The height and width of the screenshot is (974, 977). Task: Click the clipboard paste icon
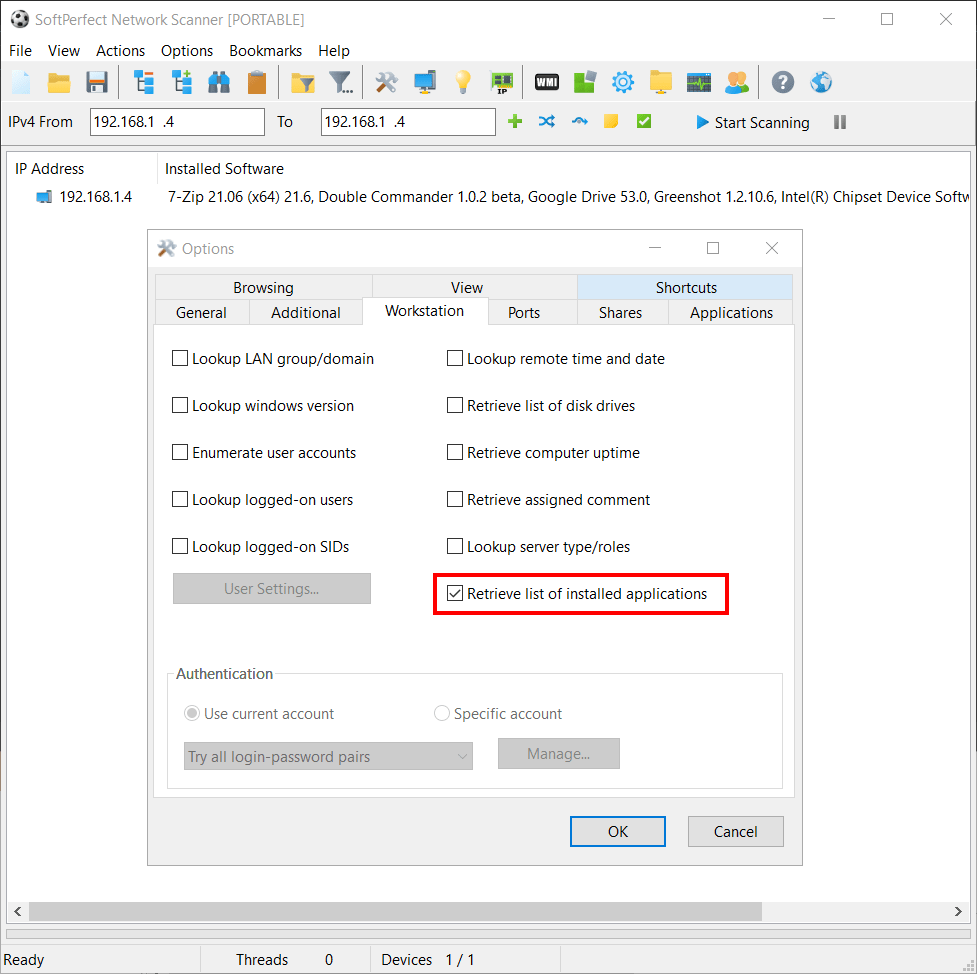pyautogui.click(x=257, y=82)
